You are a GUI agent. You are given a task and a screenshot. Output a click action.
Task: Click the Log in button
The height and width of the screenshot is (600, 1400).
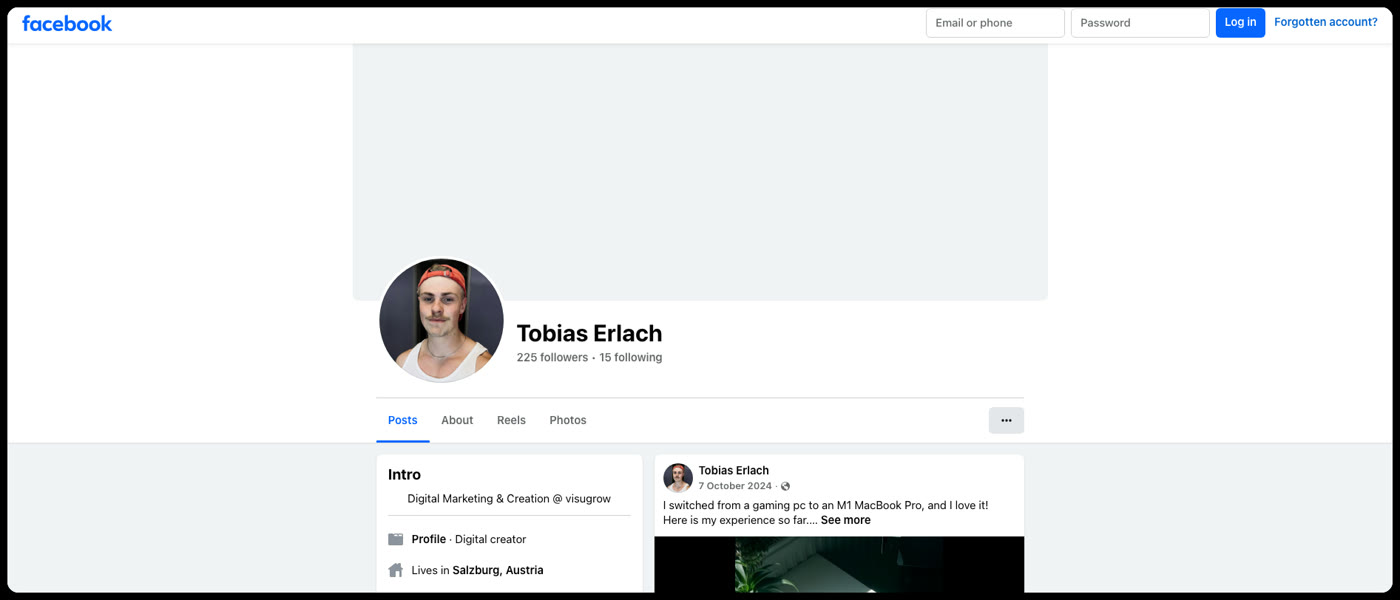click(x=1240, y=23)
